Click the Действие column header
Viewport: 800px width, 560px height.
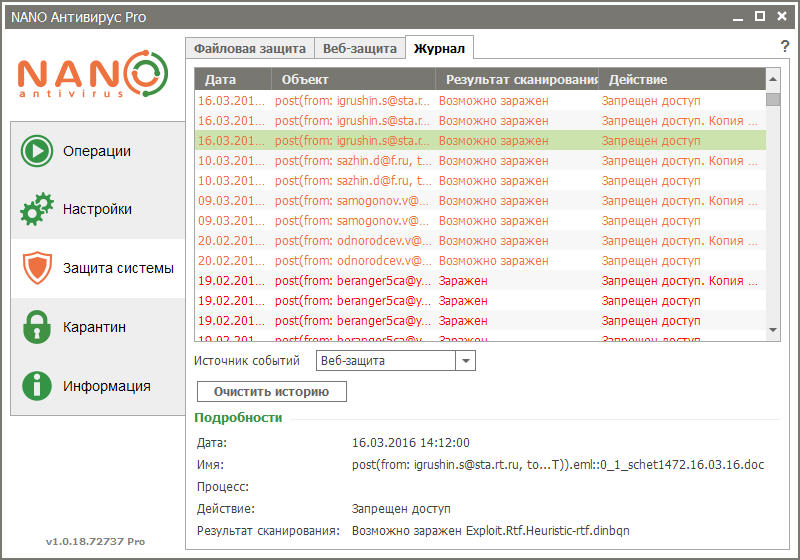[x=682, y=79]
